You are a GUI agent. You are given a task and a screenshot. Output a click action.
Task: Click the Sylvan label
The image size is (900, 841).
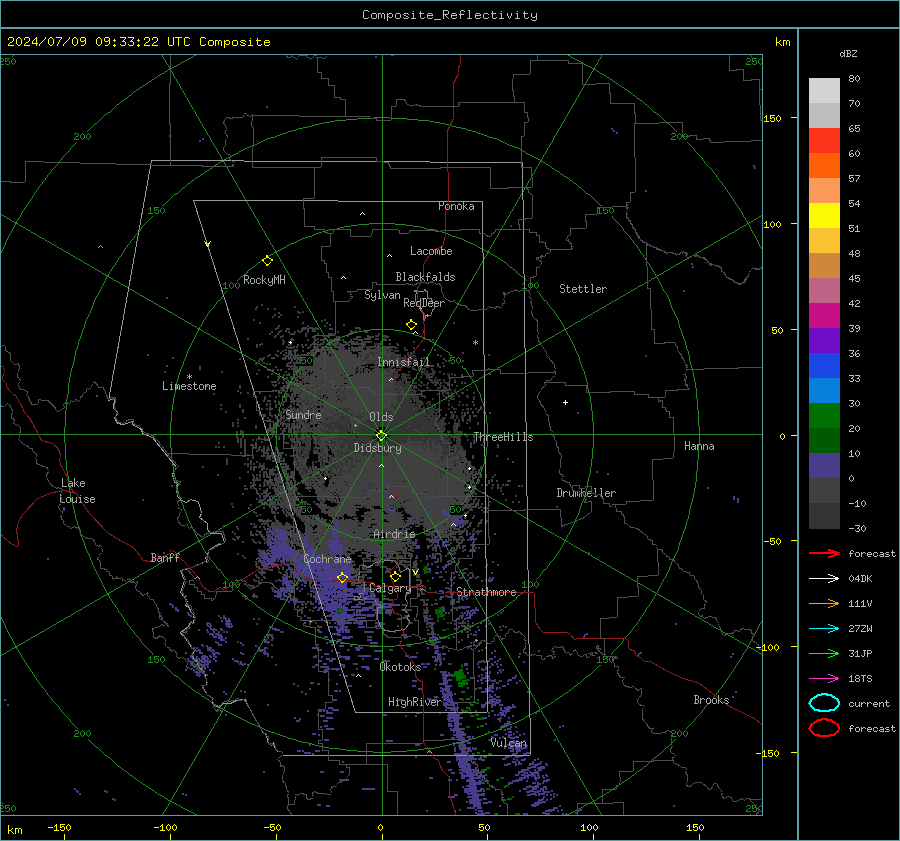(382, 295)
